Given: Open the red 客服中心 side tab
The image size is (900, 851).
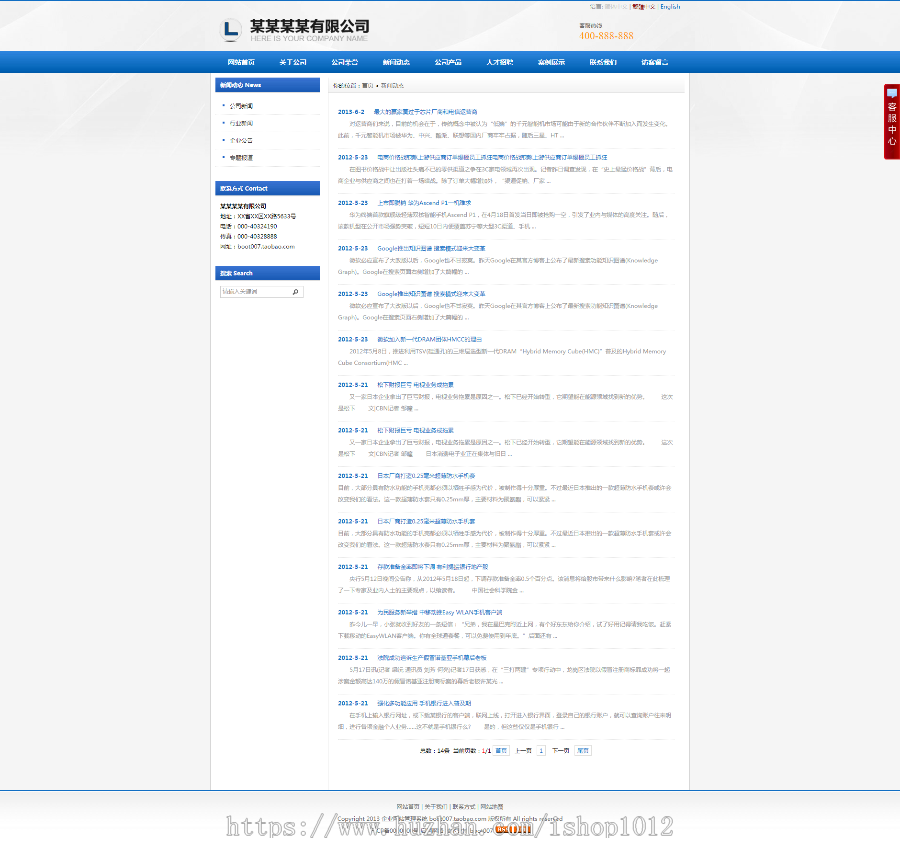Looking at the screenshot, I should [x=891, y=122].
